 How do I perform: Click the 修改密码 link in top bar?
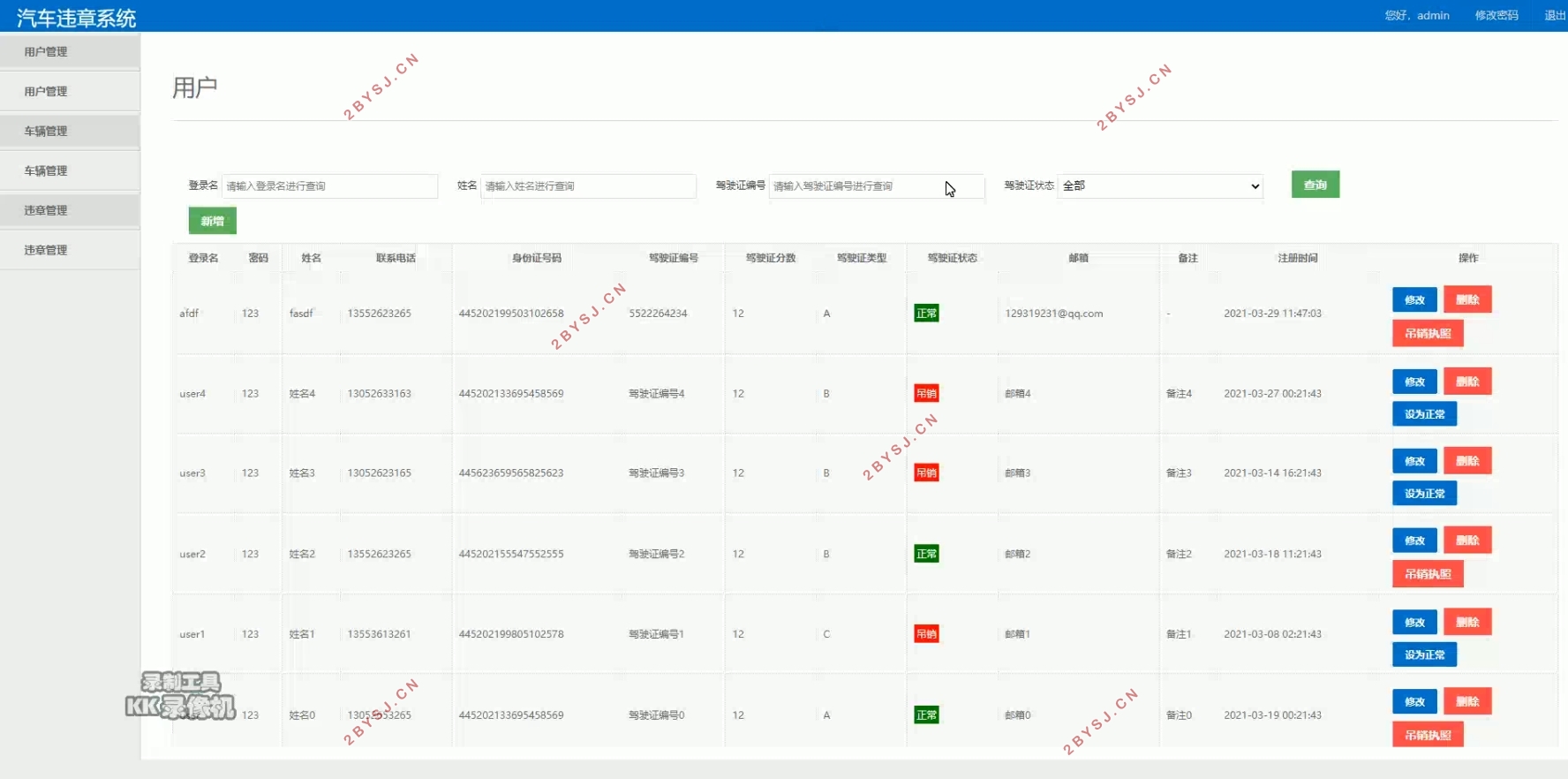pos(1496,15)
